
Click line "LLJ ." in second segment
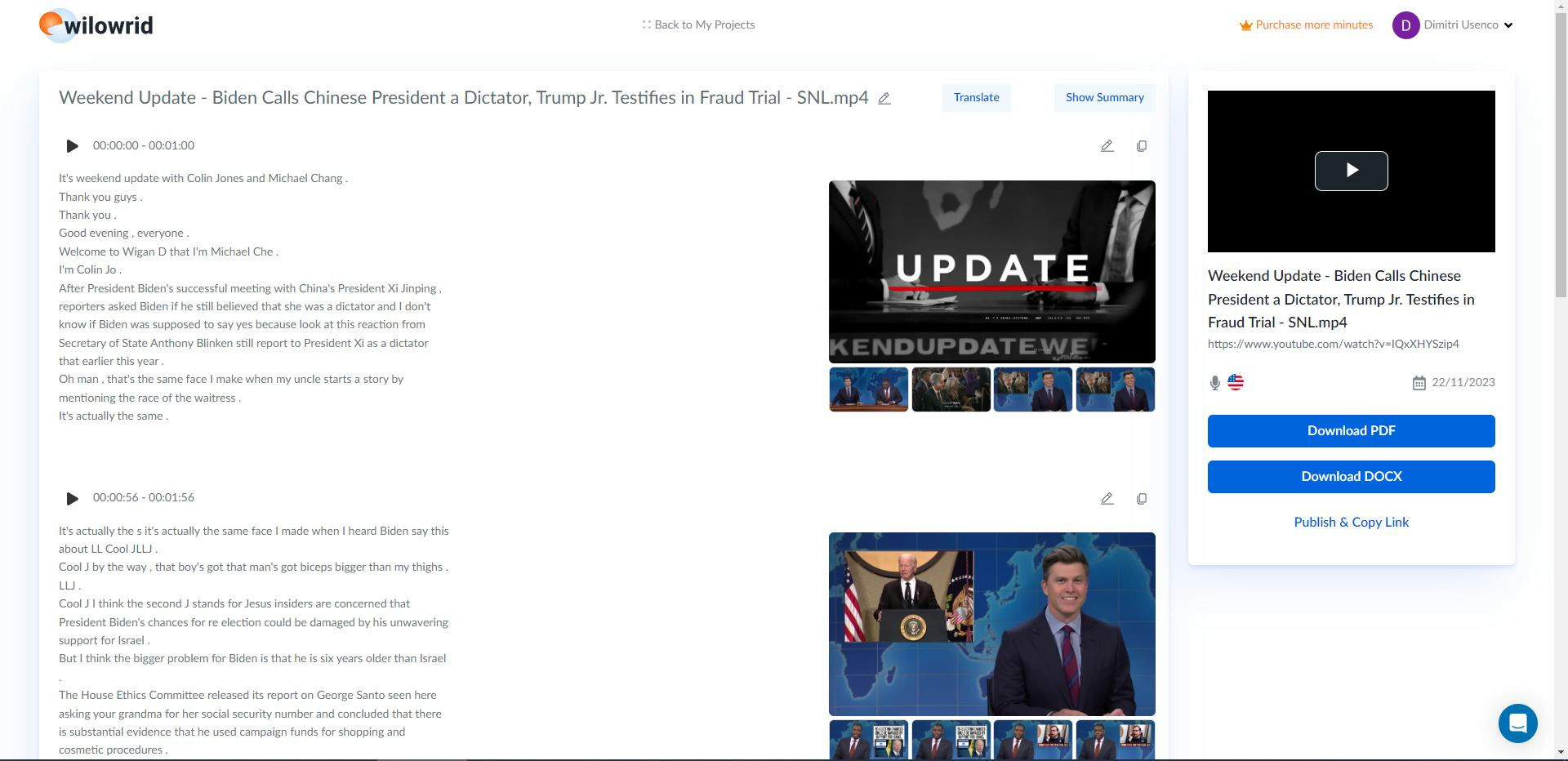[x=69, y=585]
